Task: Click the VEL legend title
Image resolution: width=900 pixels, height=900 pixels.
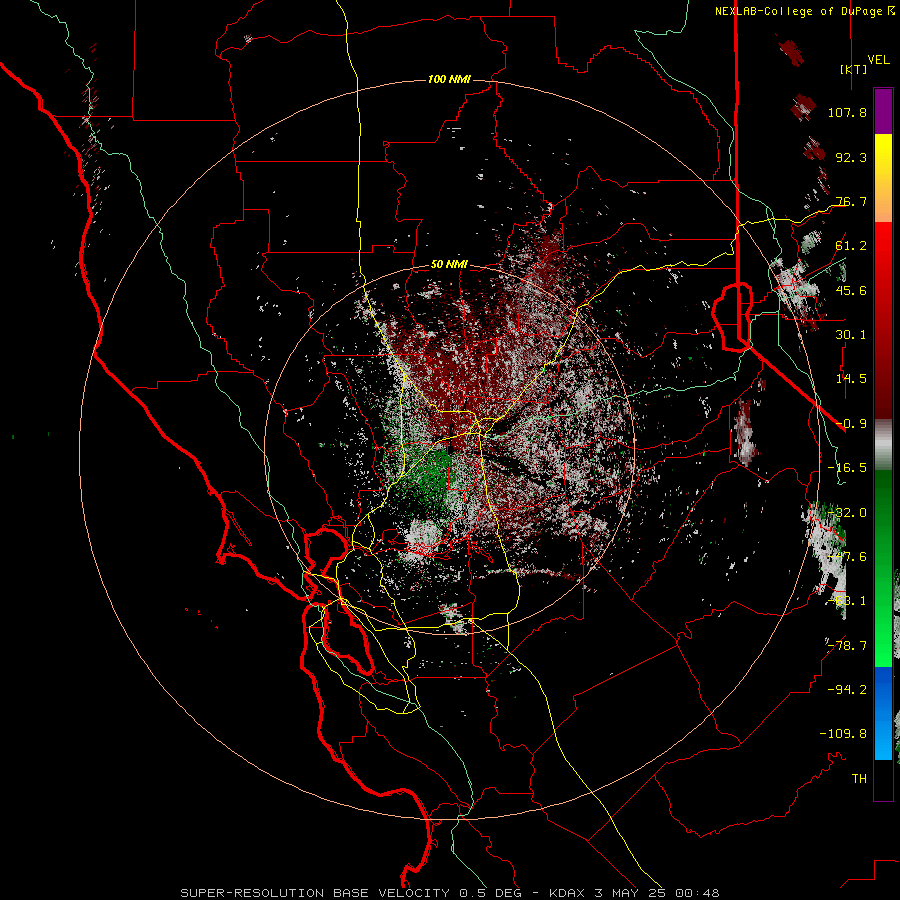Action: [878, 60]
